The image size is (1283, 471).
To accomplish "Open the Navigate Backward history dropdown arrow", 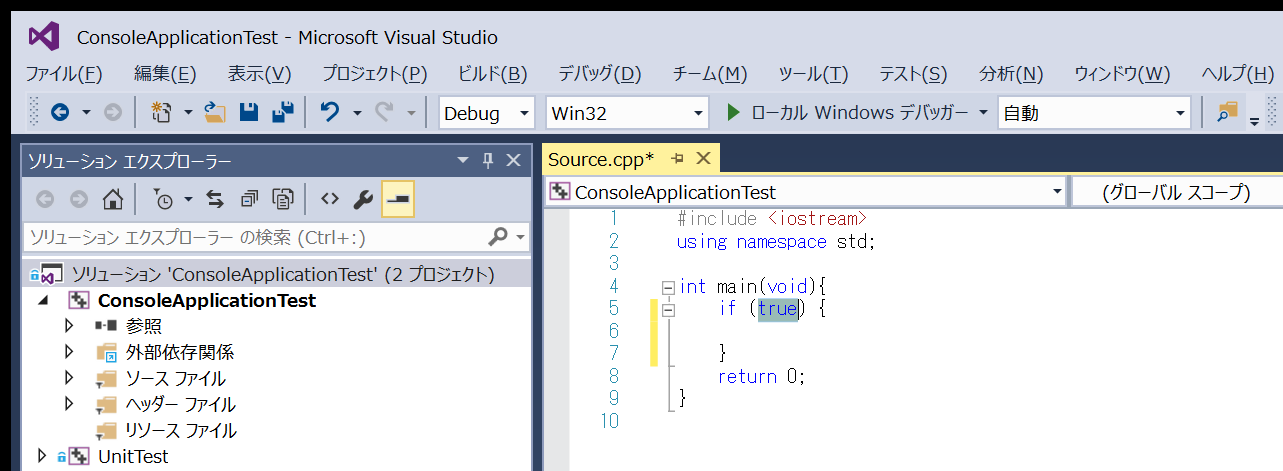I will [x=86, y=113].
